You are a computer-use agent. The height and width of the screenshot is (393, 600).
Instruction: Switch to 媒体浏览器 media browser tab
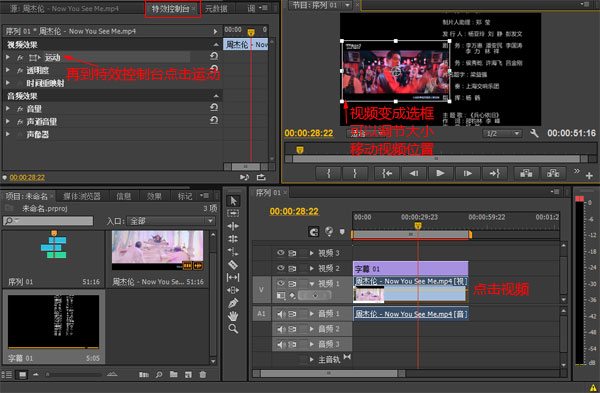[82, 196]
